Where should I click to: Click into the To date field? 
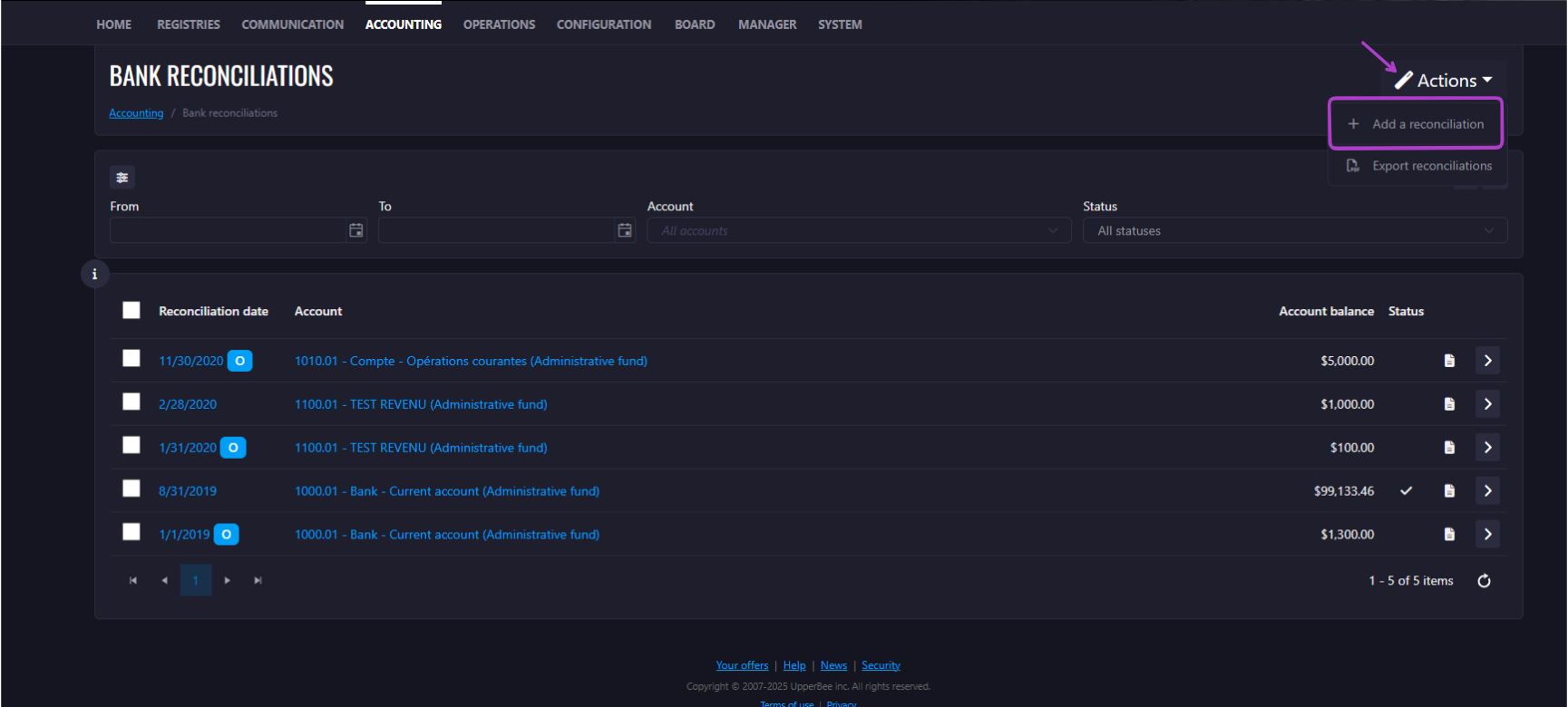tap(496, 230)
